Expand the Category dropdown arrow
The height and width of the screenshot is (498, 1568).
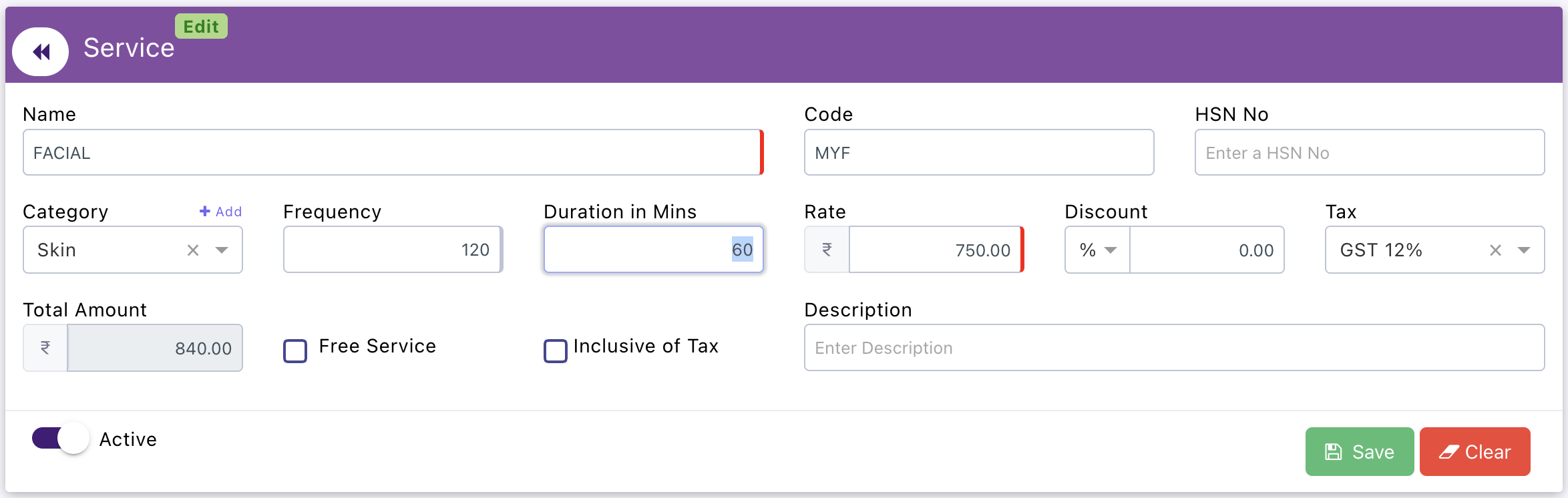[x=222, y=250]
